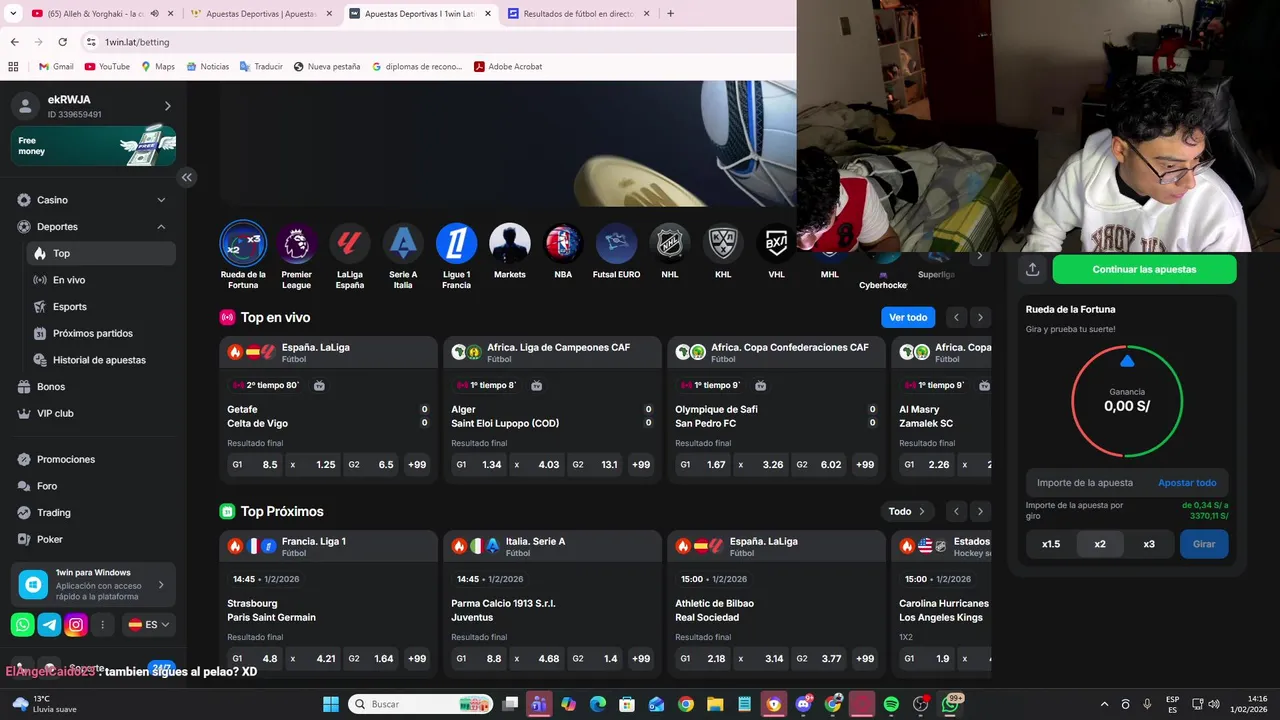Open Promociones in sidebar
Image resolution: width=1280 pixels, height=720 pixels.
[93, 459]
